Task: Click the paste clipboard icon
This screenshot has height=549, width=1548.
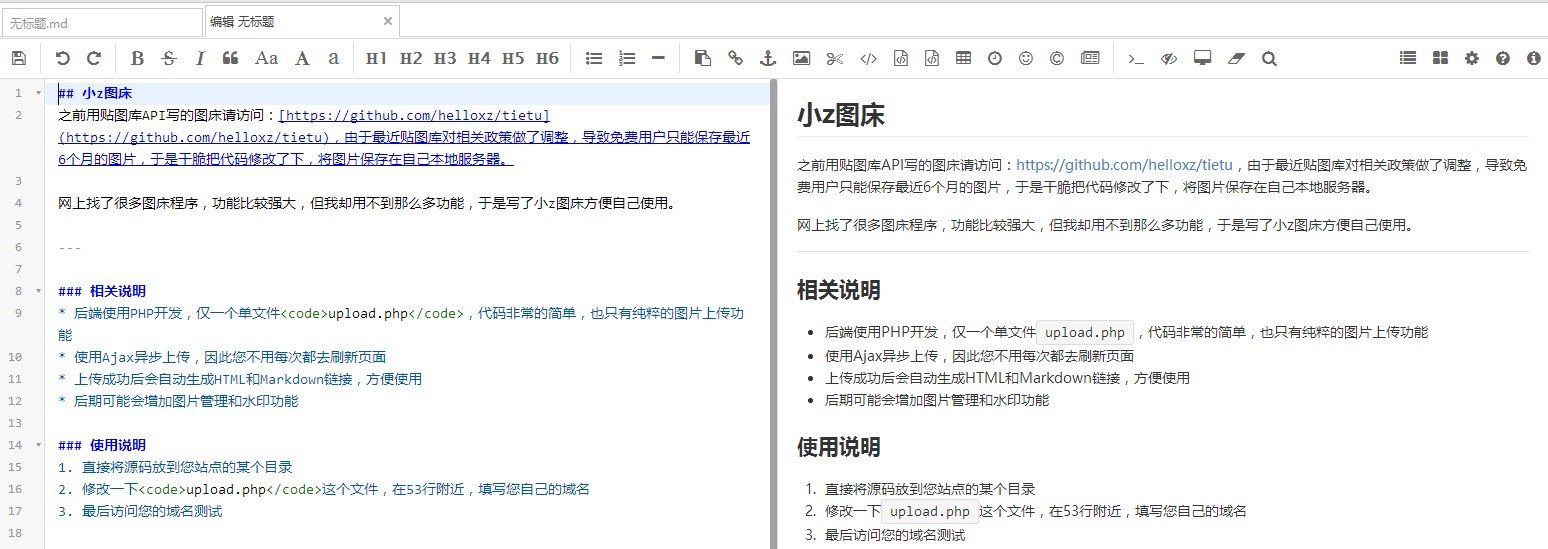Action: click(x=703, y=59)
